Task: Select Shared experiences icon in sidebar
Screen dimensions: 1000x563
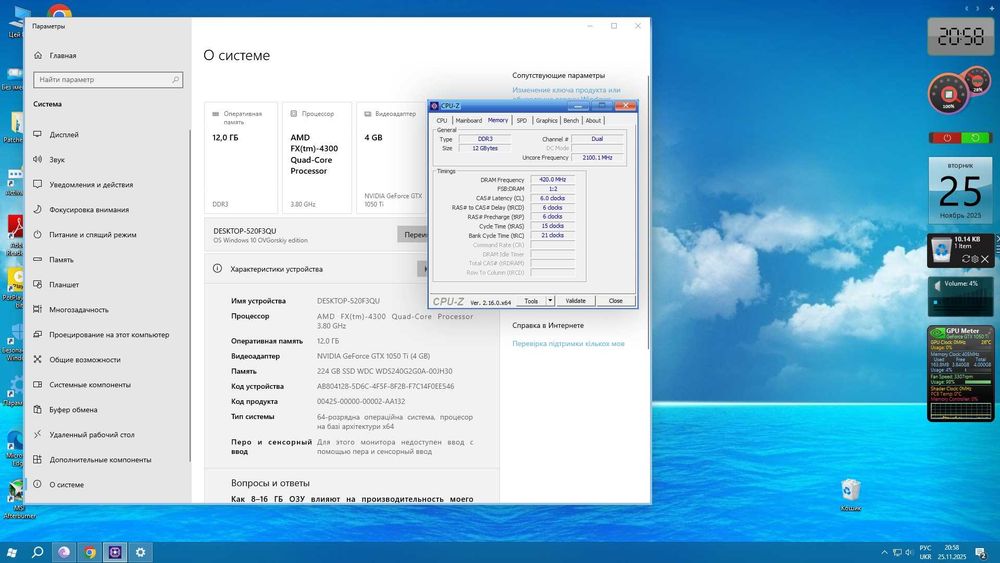Action: click(38, 360)
